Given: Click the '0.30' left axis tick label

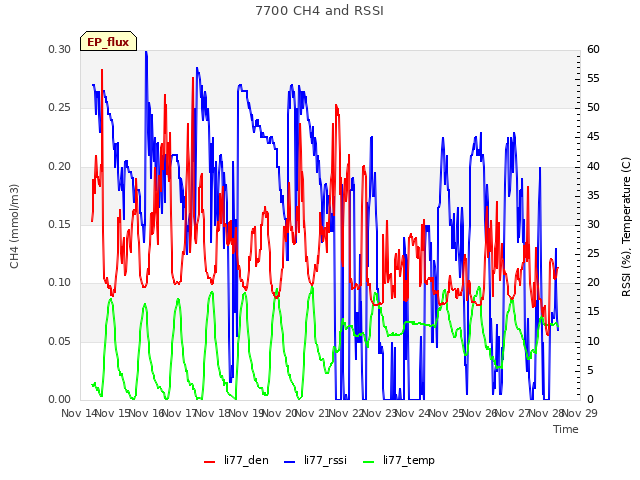Looking at the screenshot, I should click(60, 49).
